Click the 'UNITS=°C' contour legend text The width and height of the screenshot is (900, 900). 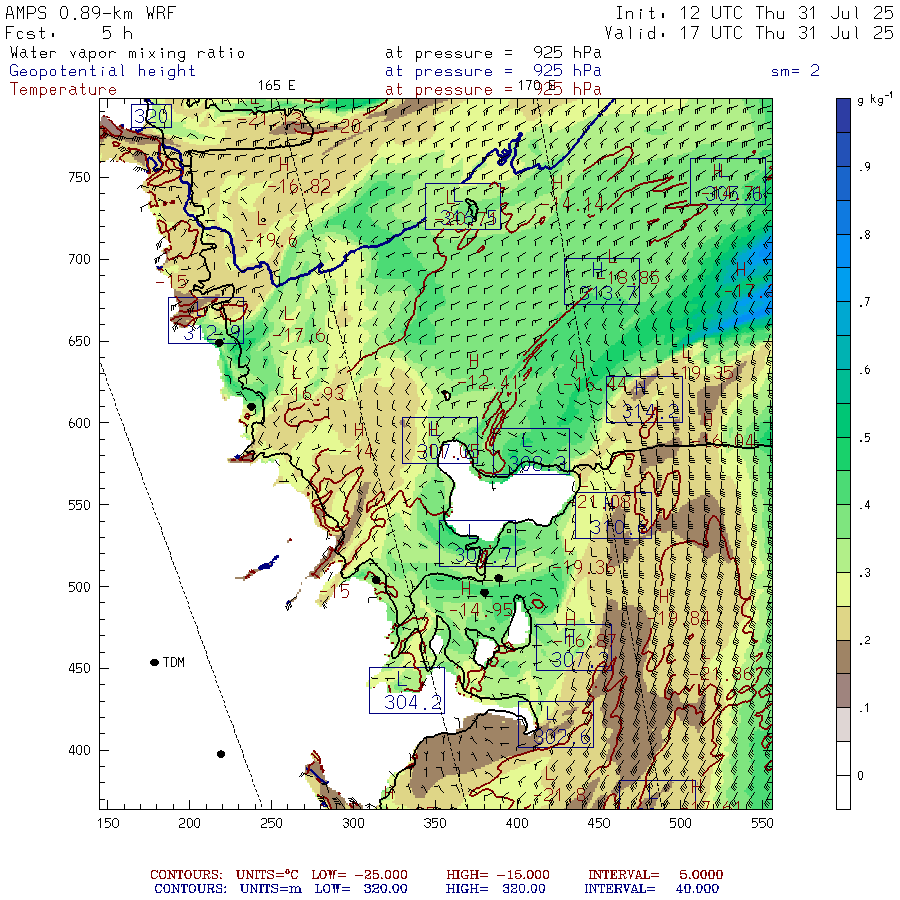(x=267, y=874)
